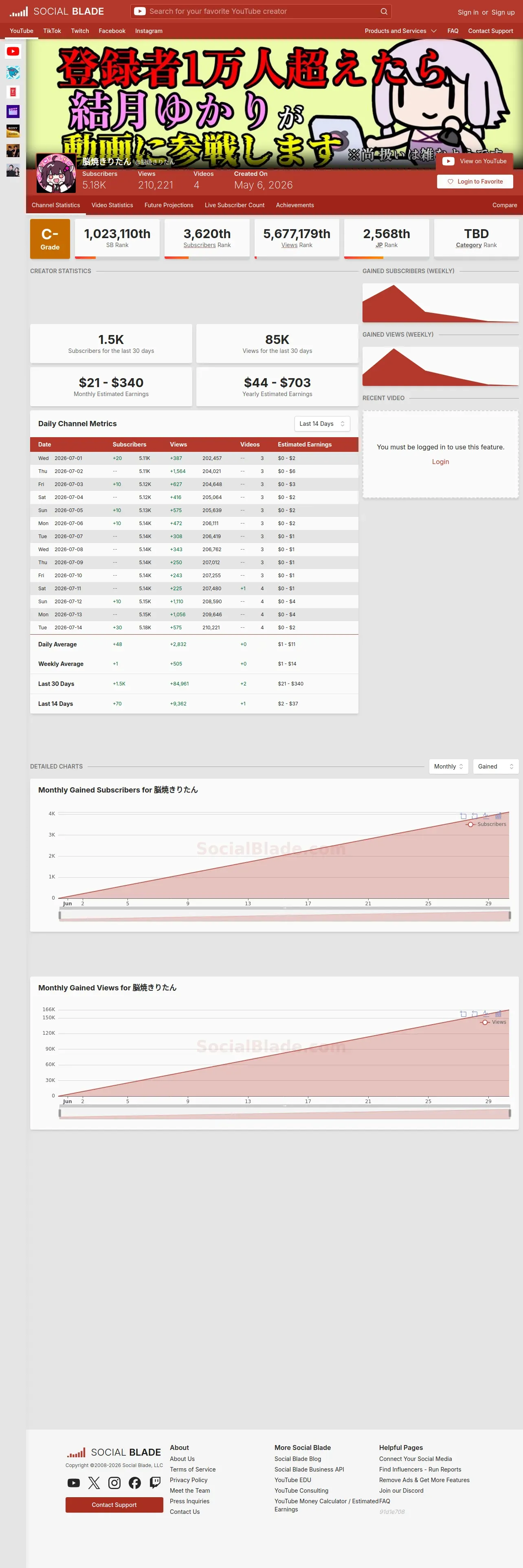Open the Sony channel thumbnail in sidebar
Image resolution: width=523 pixels, height=1568 pixels.
coord(13,131)
